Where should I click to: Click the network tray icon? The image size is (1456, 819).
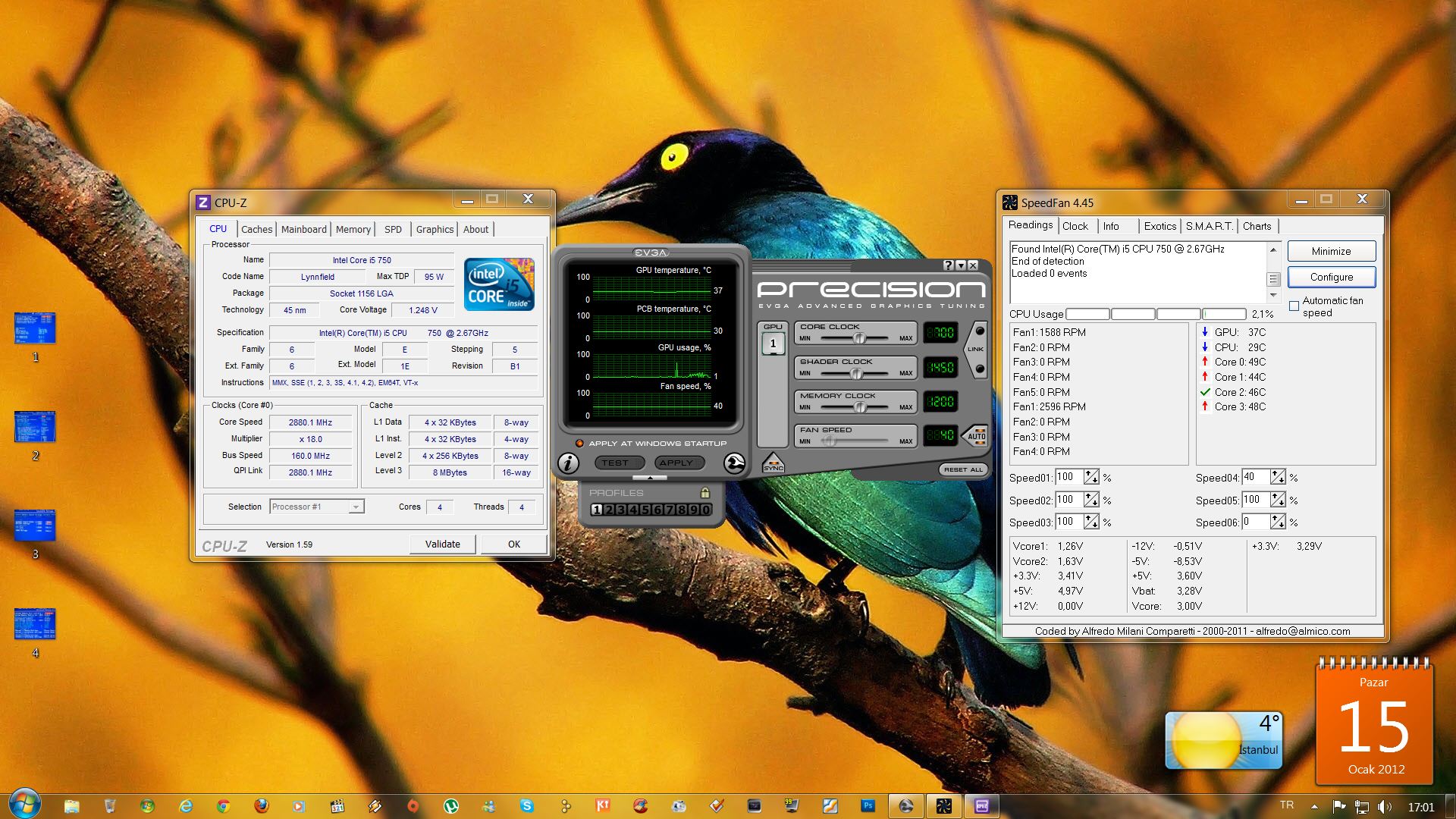point(1362,807)
